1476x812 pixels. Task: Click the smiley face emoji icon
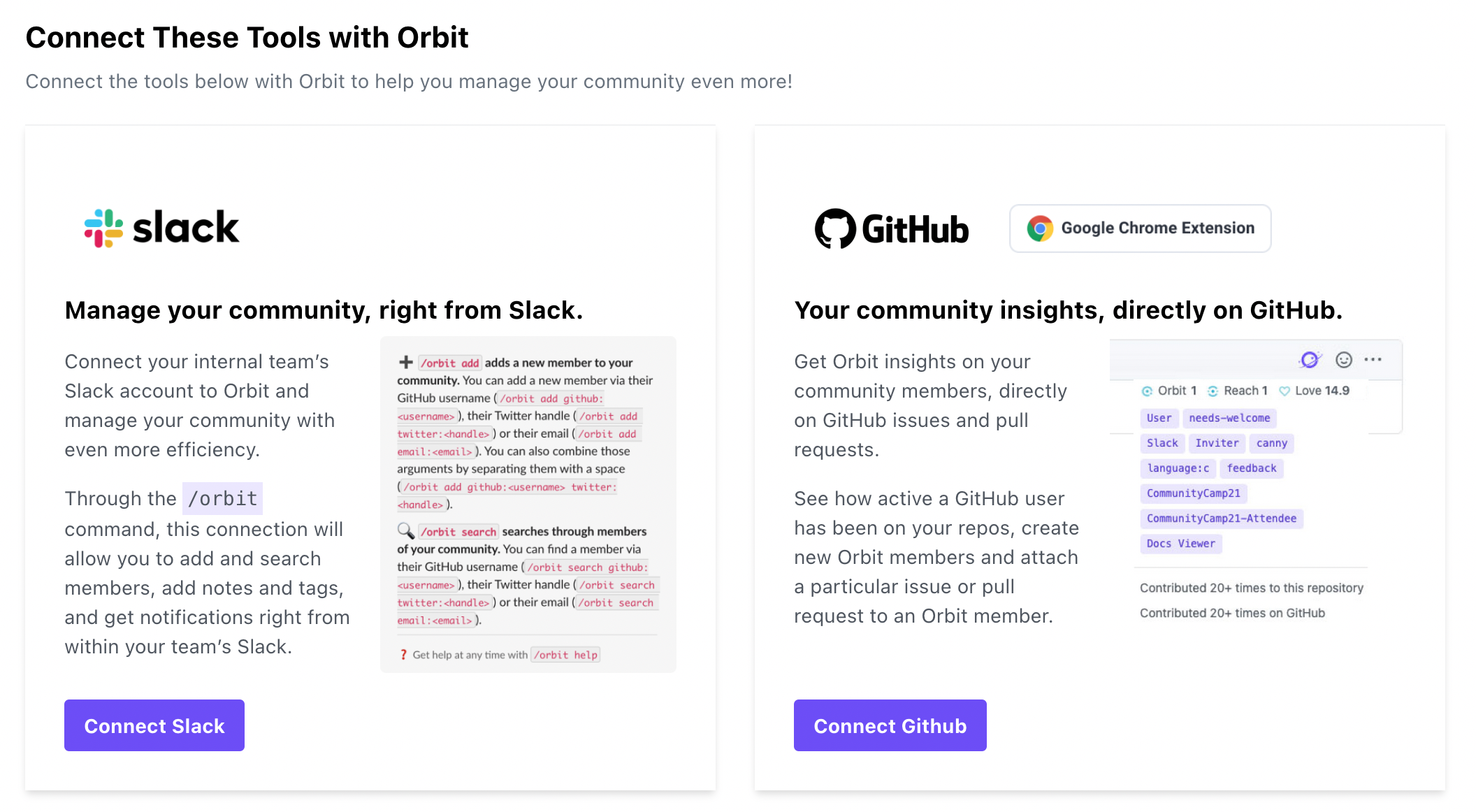click(x=1343, y=360)
